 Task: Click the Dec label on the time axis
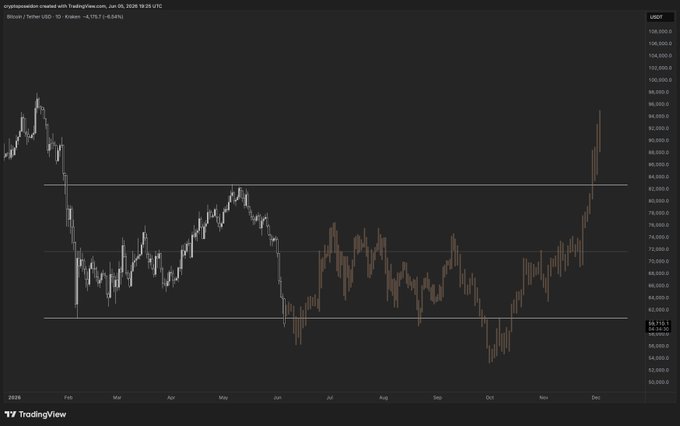(596, 397)
